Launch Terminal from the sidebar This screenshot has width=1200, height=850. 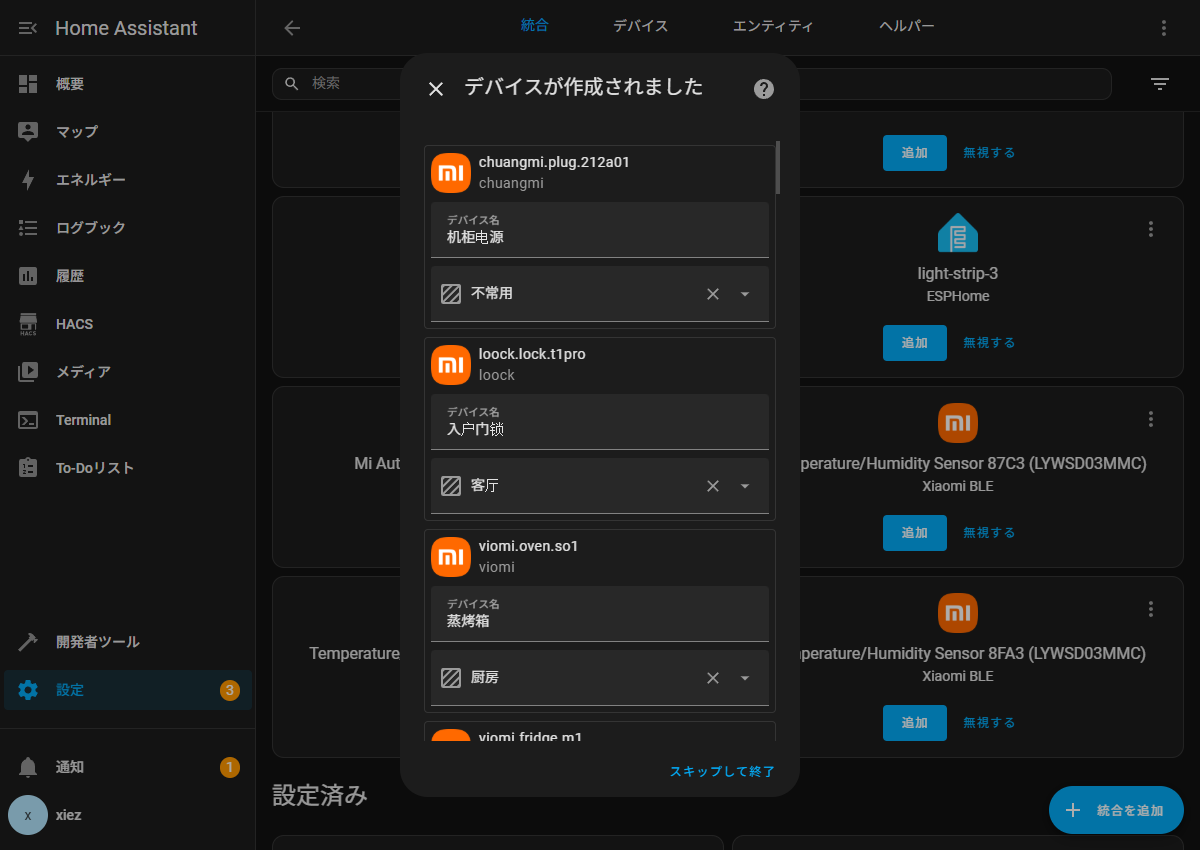point(128,420)
